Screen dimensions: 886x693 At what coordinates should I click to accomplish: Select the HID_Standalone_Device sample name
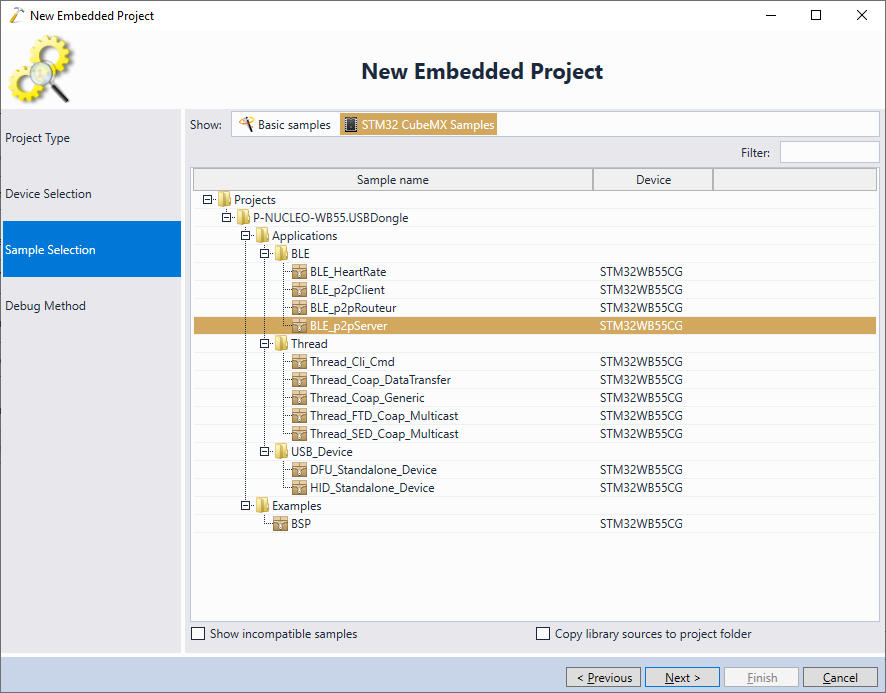(x=372, y=488)
